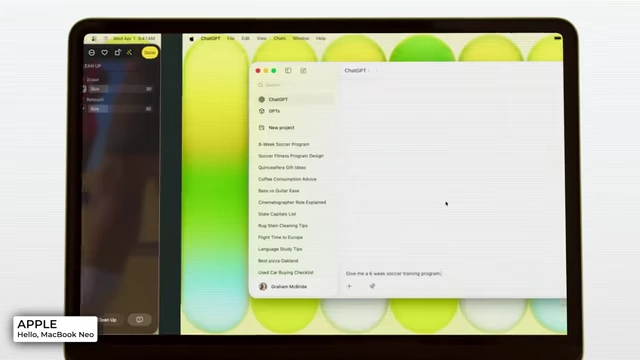
Task: Open the Help menu
Action: (321, 38)
